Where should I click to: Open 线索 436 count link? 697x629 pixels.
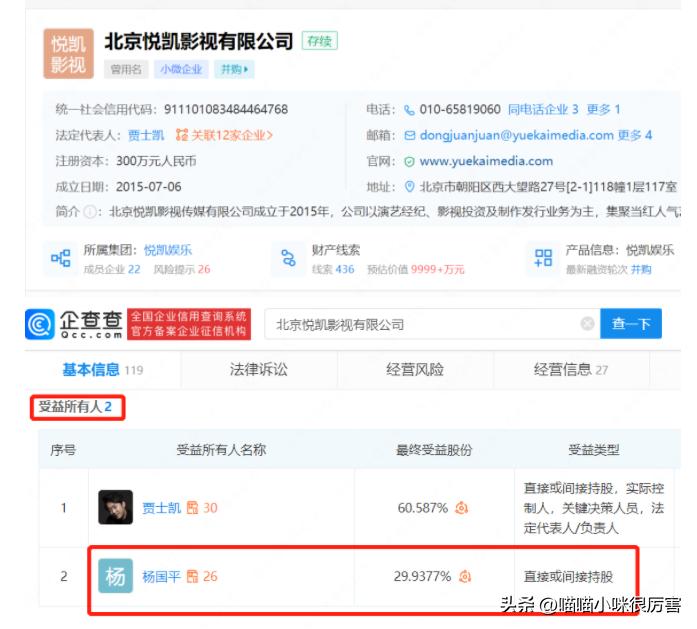click(333, 269)
